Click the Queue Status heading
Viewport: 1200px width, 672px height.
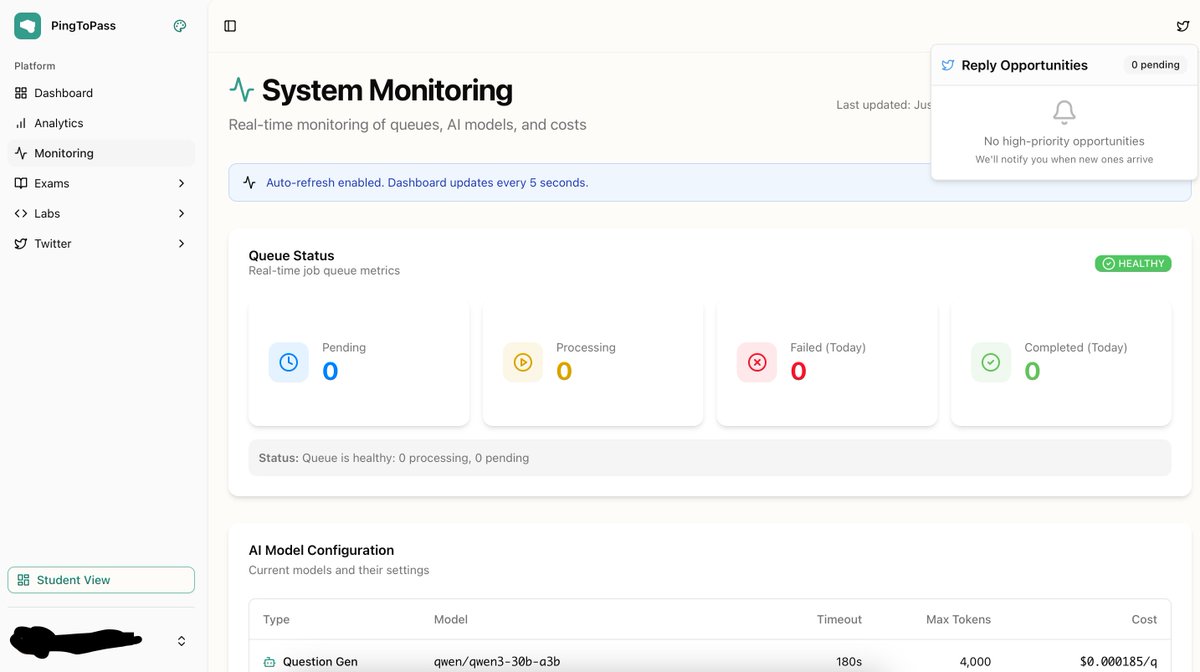tap(291, 256)
